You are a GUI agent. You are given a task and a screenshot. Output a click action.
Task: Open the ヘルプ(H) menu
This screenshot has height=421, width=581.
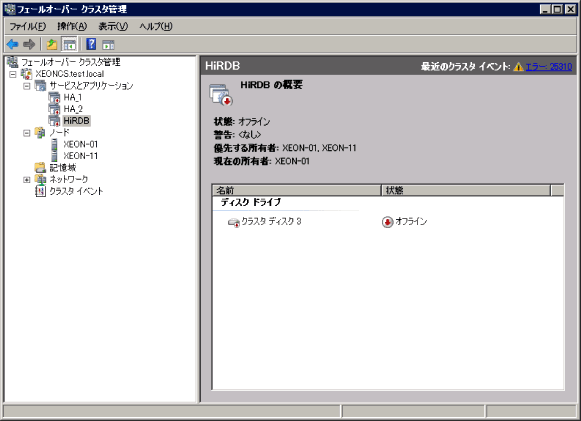(x=156, y=26)
